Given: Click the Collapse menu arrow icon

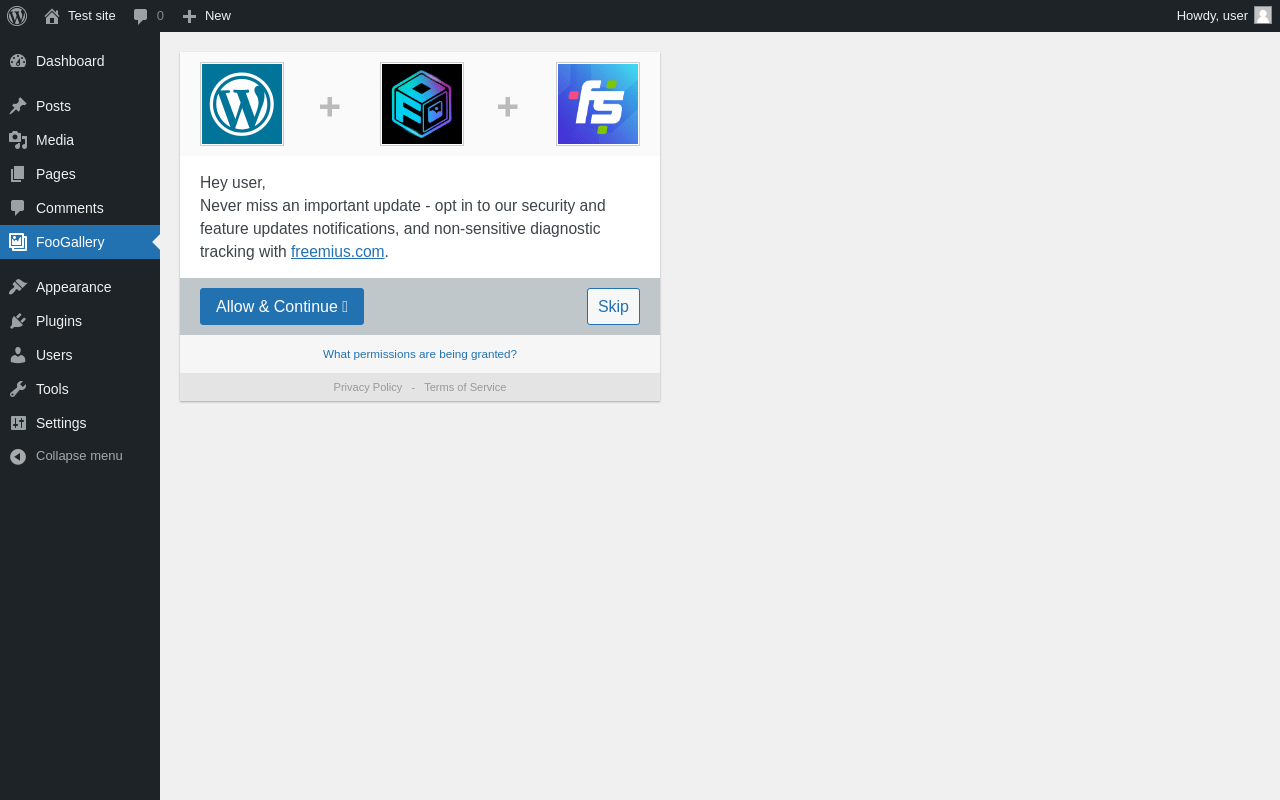Looking at the screenshot, I should coord(18,456).
